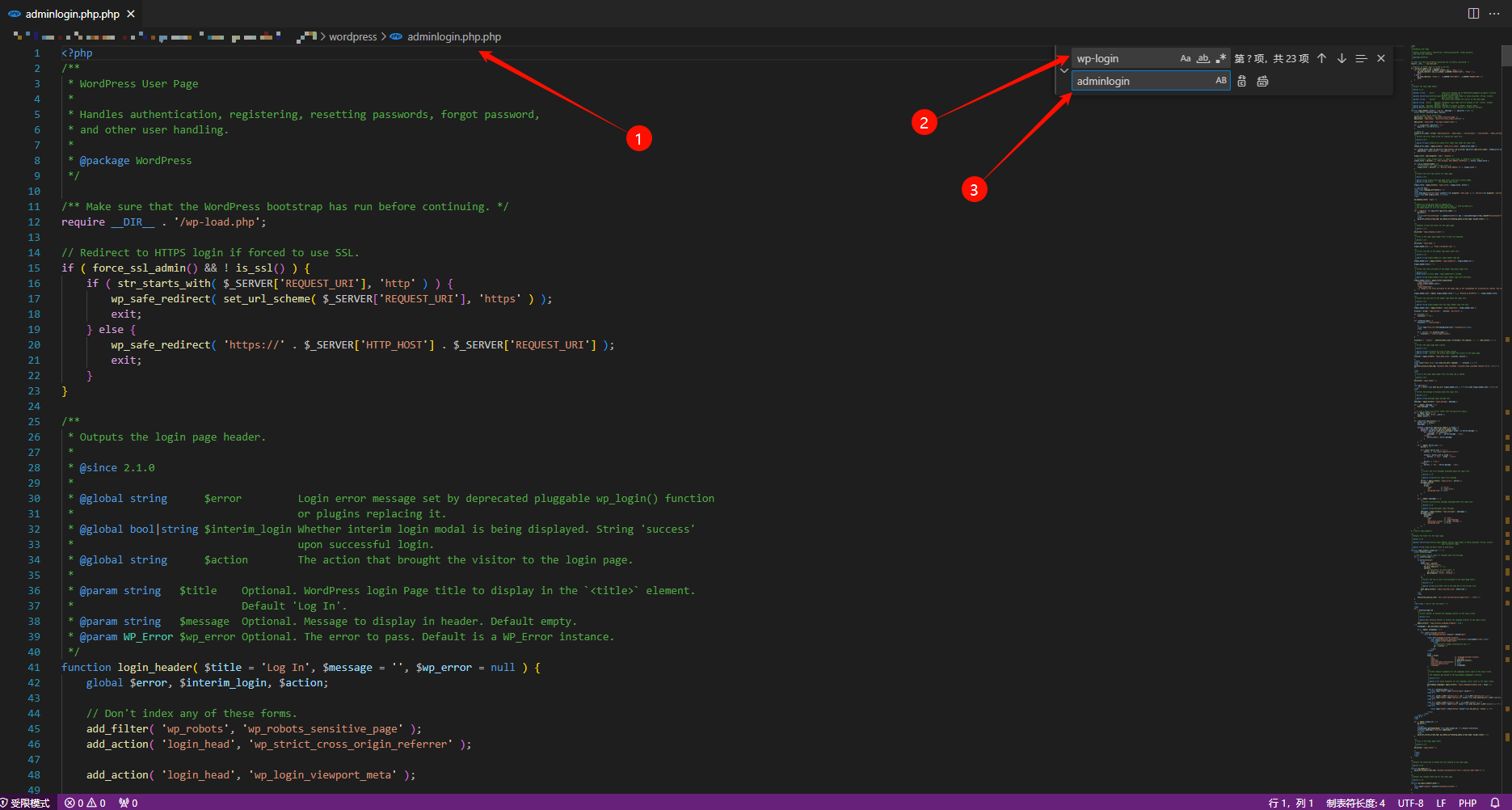Click the 'function login_header' declaration
This screenshot has width=1512, height=810.
point(301,668)
